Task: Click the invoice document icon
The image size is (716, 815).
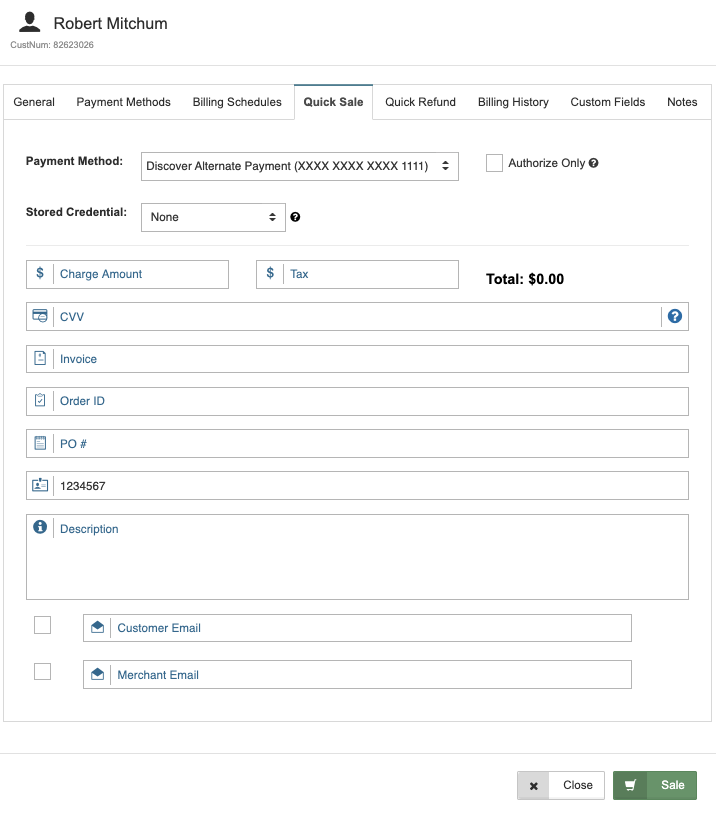Action: 40,358
